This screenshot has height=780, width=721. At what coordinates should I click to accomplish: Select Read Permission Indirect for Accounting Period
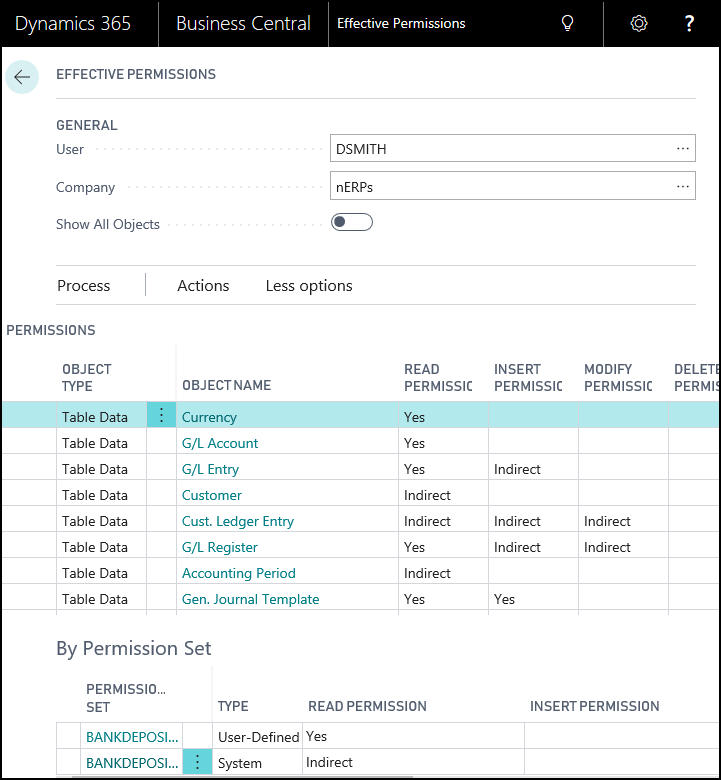[443, 573]
